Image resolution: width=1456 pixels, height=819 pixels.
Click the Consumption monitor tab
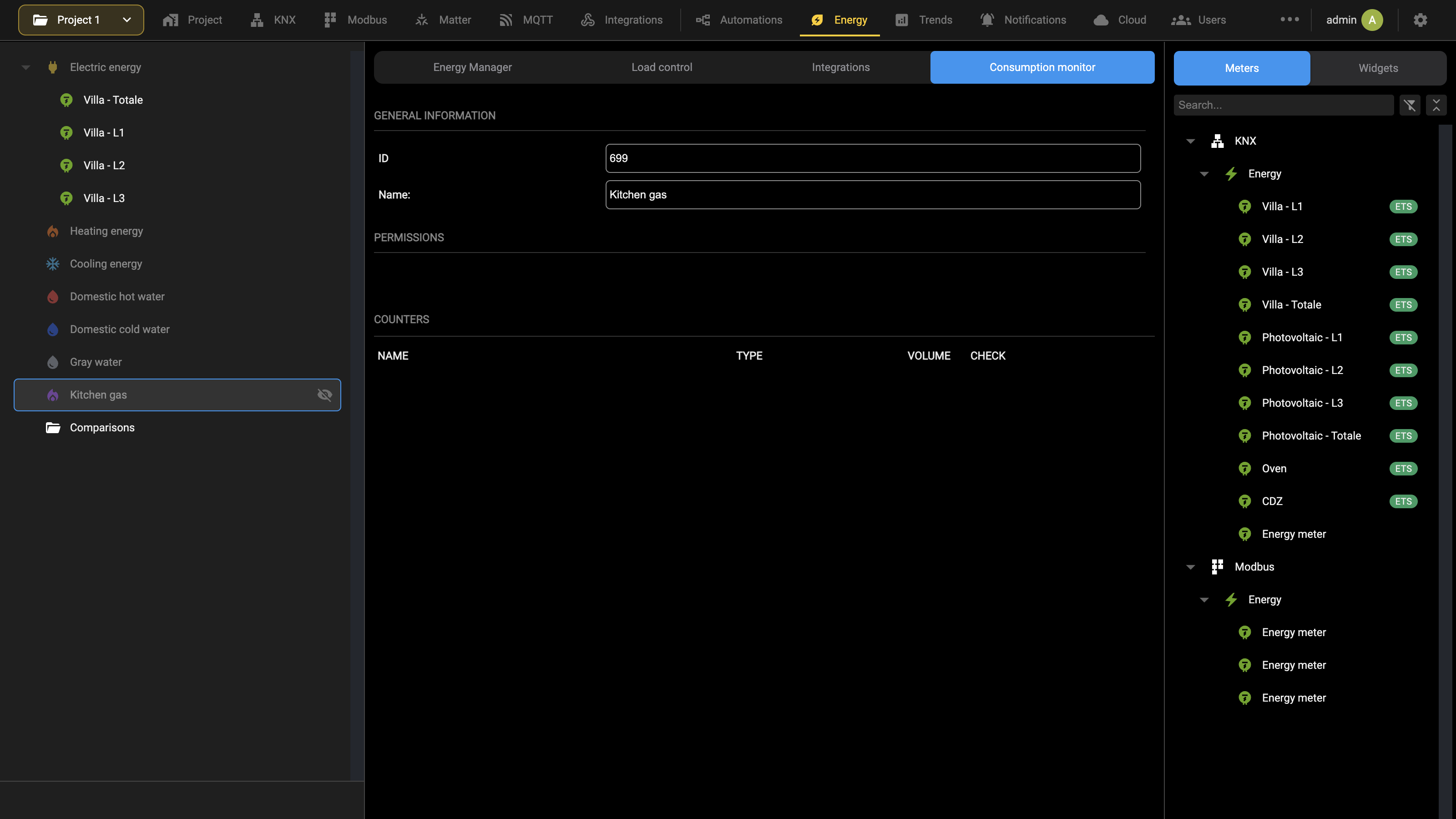pyautogui.click(x=1042, y=67)
